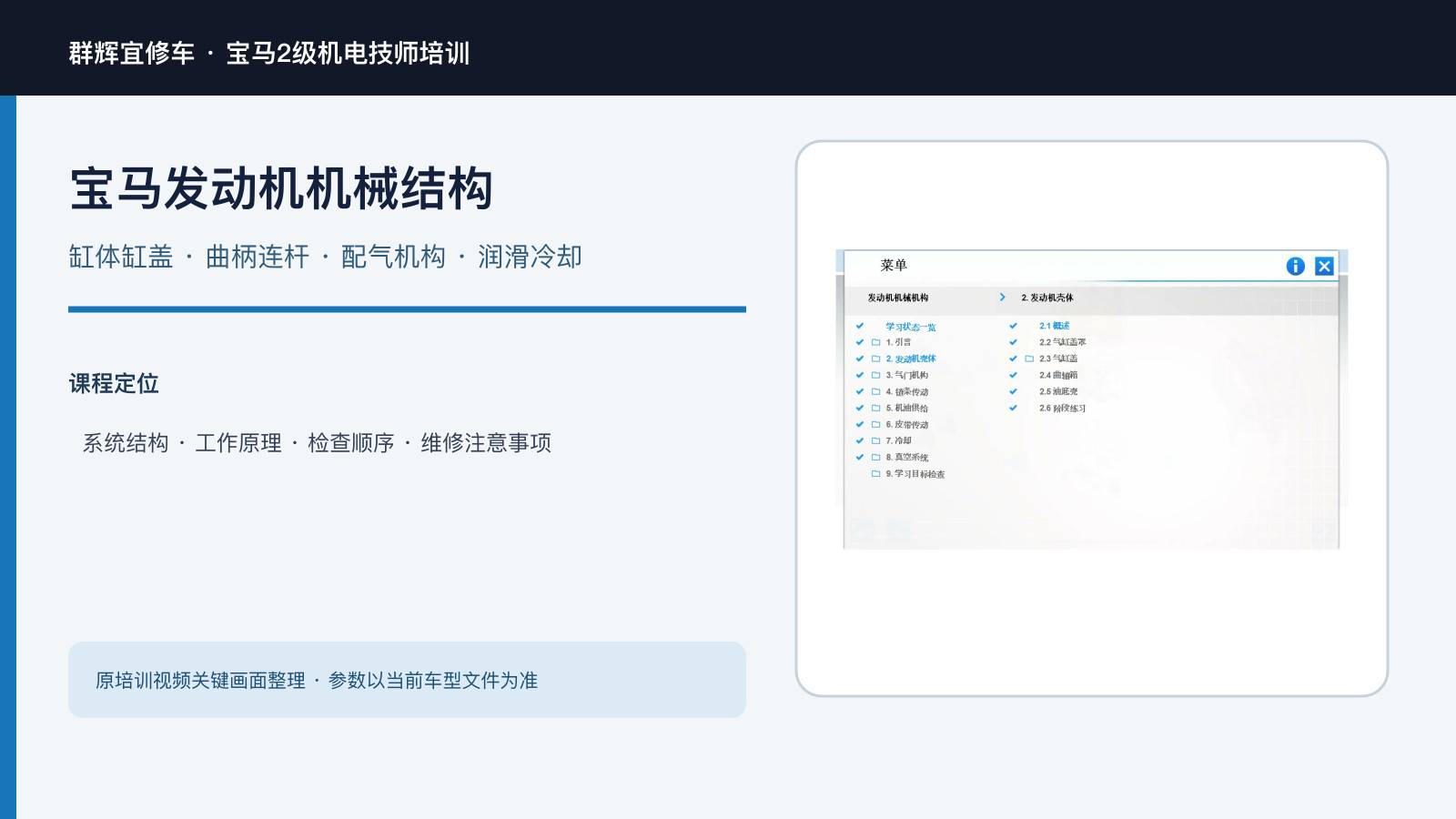The width and height of the screenshot is (1456, 819).
Task: Click the checkmark beside 2. 发动机壳体
Action: pyautogui.click(x=859, y=359)
